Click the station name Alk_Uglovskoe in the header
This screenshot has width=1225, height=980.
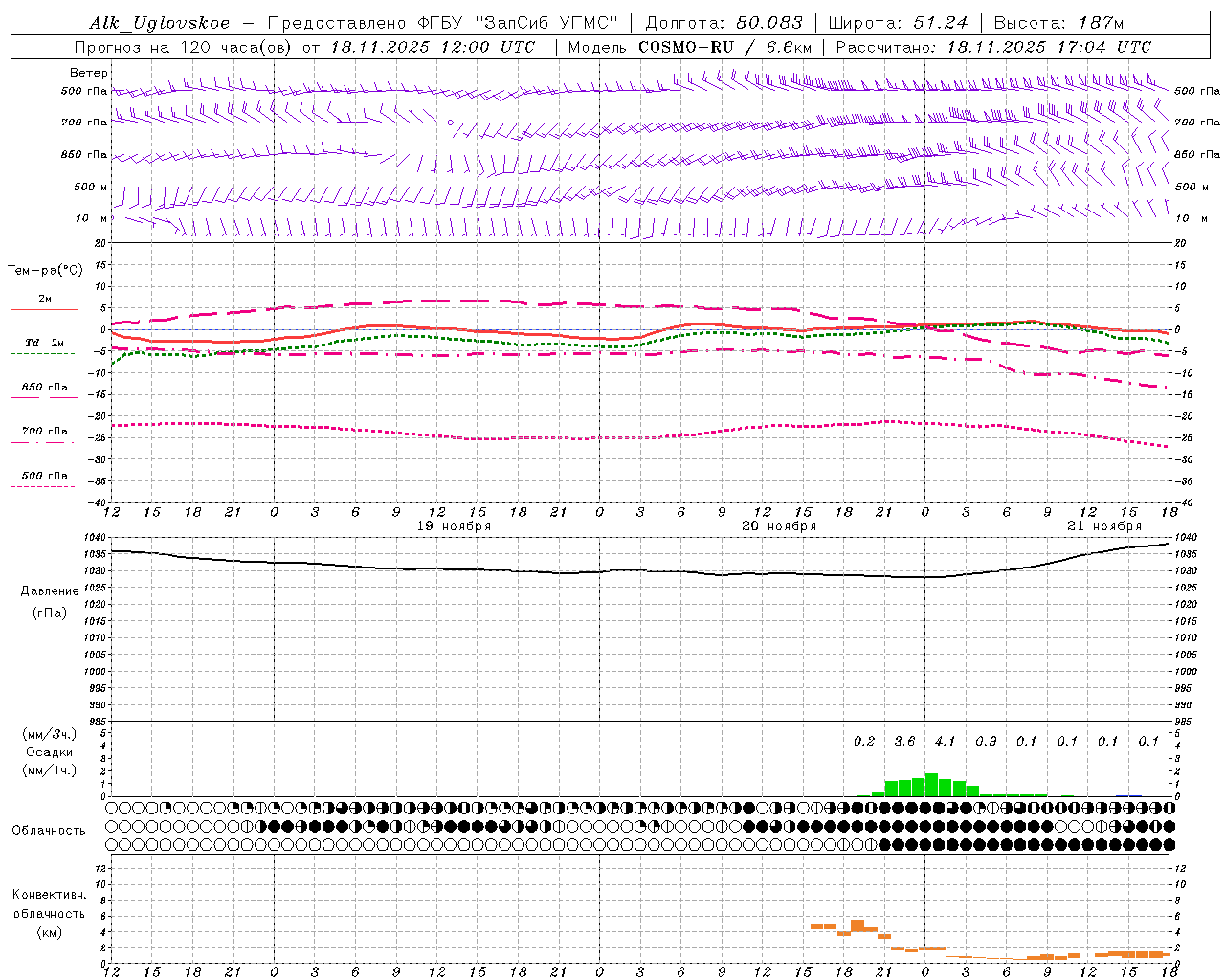(160, 23)
